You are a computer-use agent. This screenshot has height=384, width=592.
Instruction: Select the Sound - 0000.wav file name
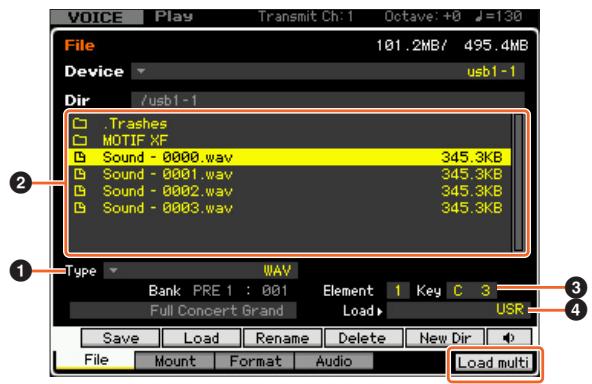click(167, 157)
